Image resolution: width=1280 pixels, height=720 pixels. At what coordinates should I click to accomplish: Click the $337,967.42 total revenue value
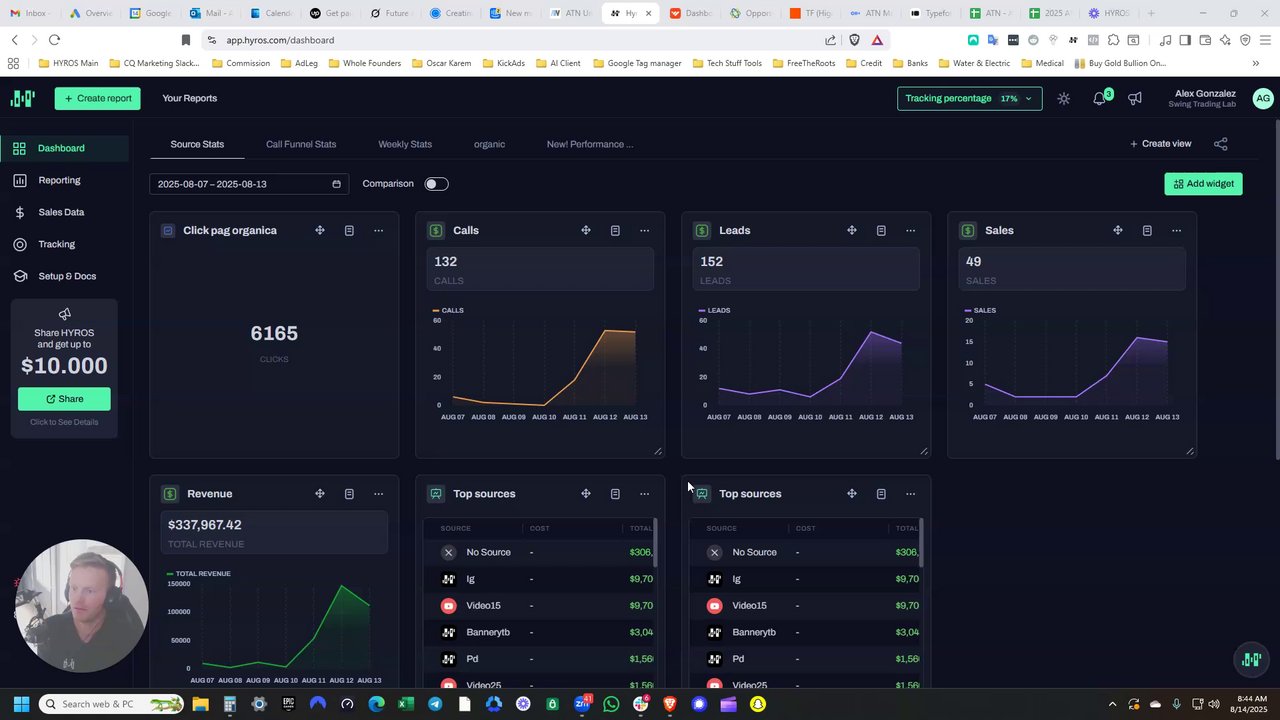tap(204, 525)
